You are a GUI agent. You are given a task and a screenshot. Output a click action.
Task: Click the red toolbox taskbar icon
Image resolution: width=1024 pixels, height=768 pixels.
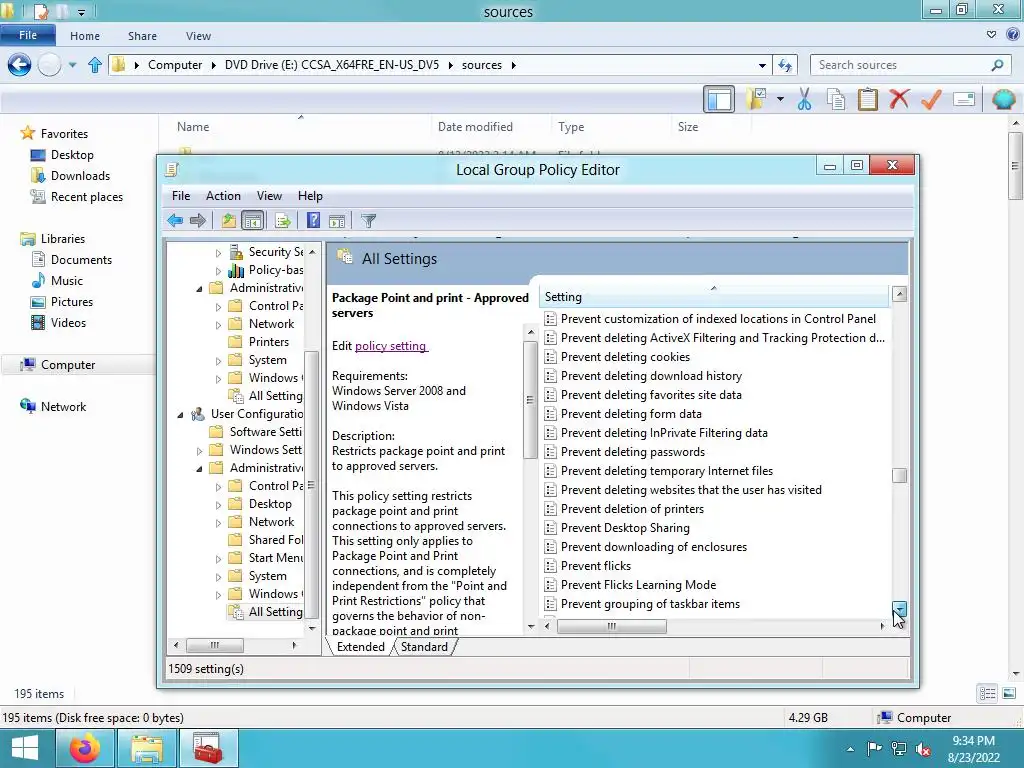(x=208, y=748)
